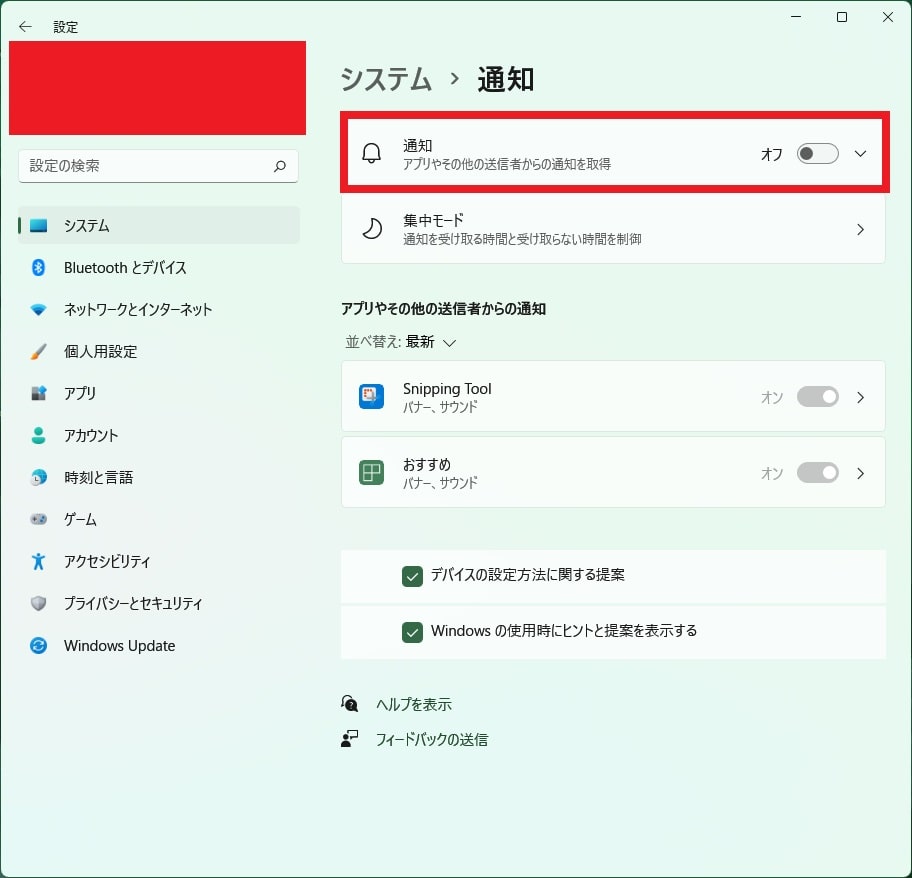
Task: Click the search magnifier icon
Action: tap(280, 166)
